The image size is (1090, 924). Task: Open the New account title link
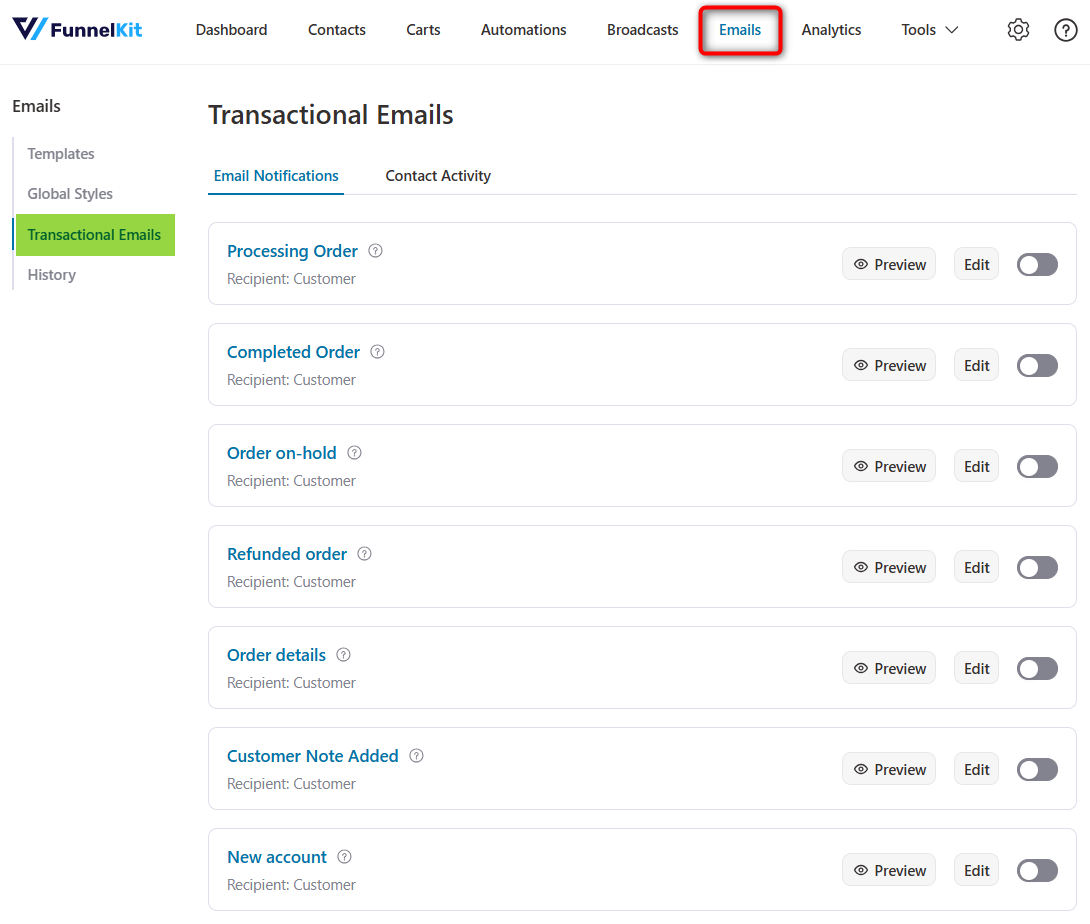tap(277, 857)
